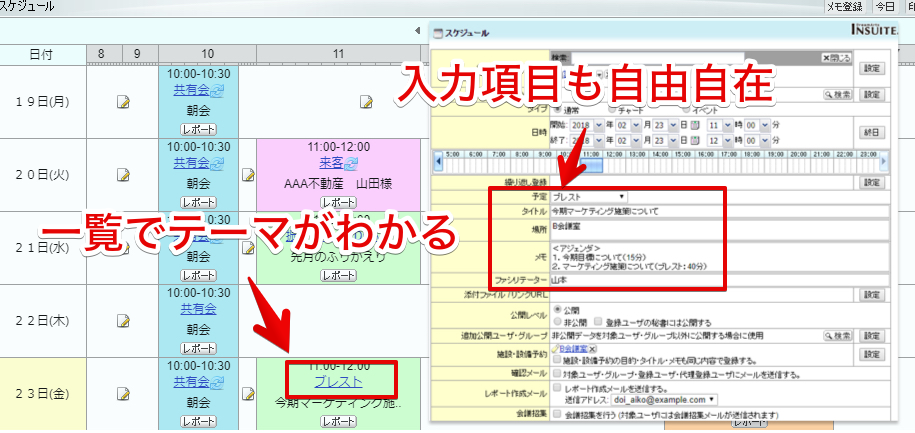The image size is (915, 433).
Task: Open the 共有会 link on 22日(木)
Action: tap(198, 309)
